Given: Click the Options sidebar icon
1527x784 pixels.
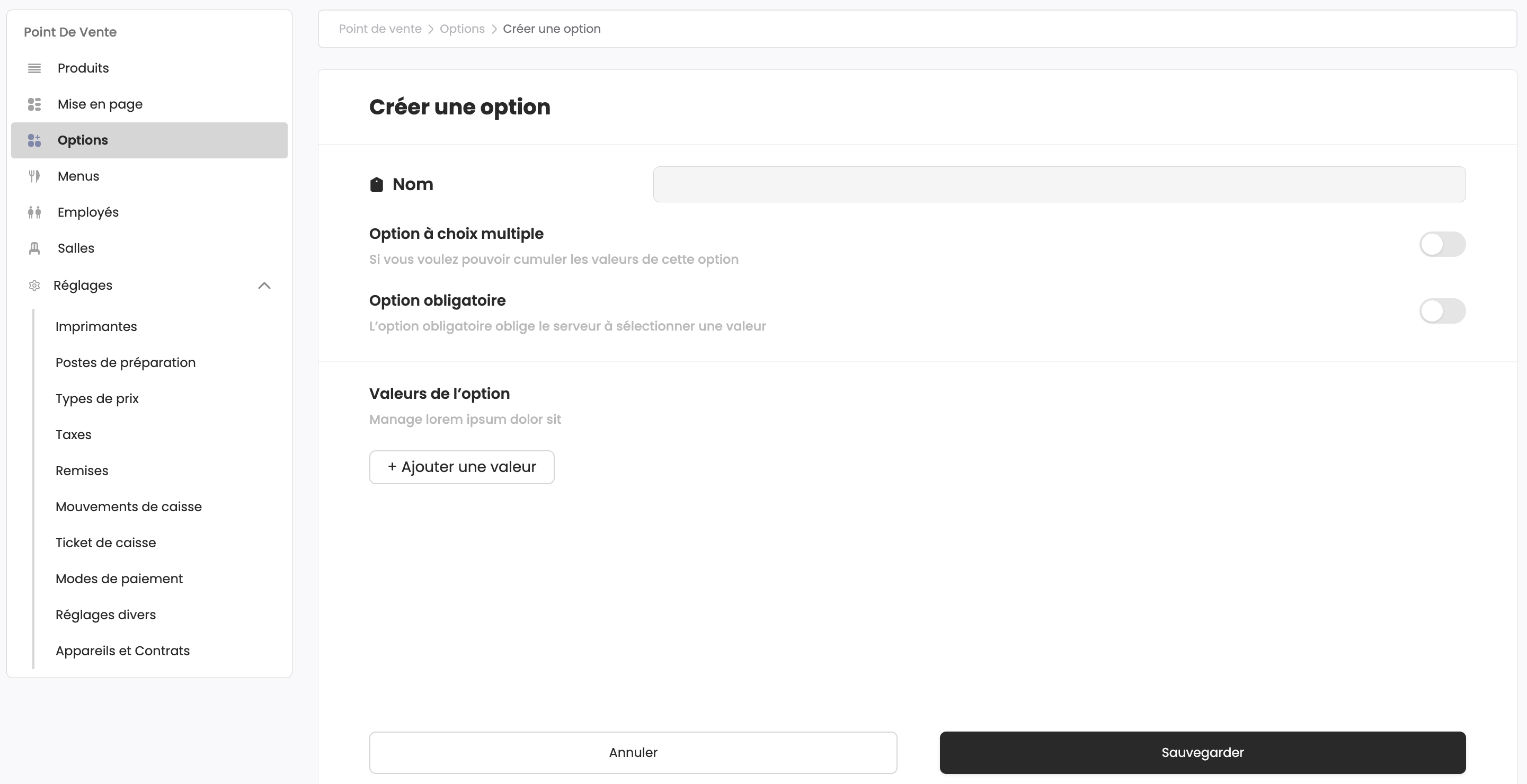Looking at the screenshot, I should 34,140.
